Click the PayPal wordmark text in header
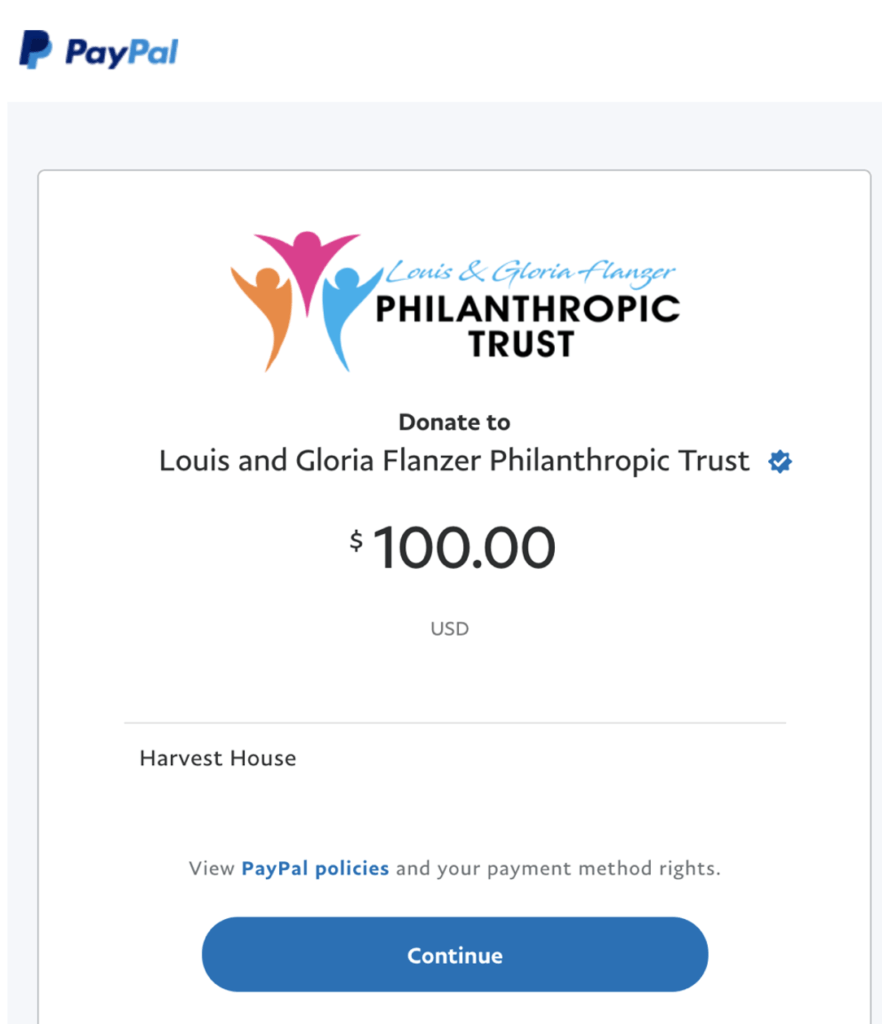Viewport: 882px width, 1024px height. (x=121, y=51)
